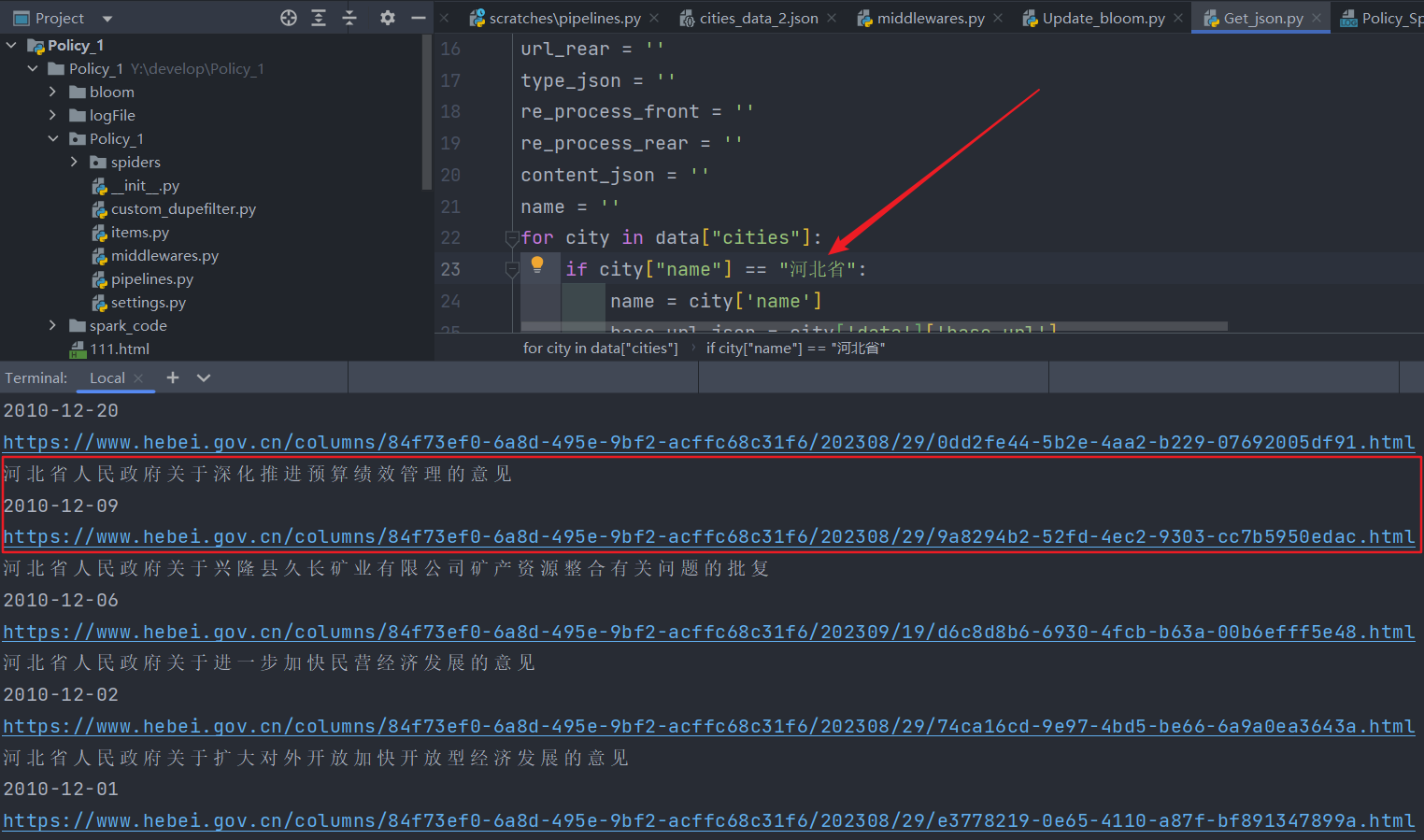Select items.py in project tree

pos(131,233)
